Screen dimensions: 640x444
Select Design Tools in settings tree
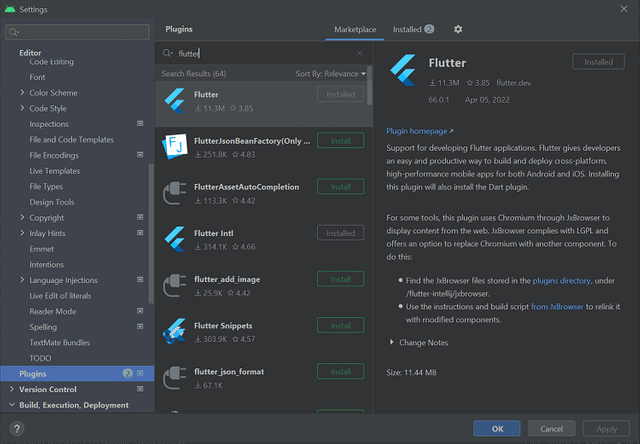pos(52,202)
